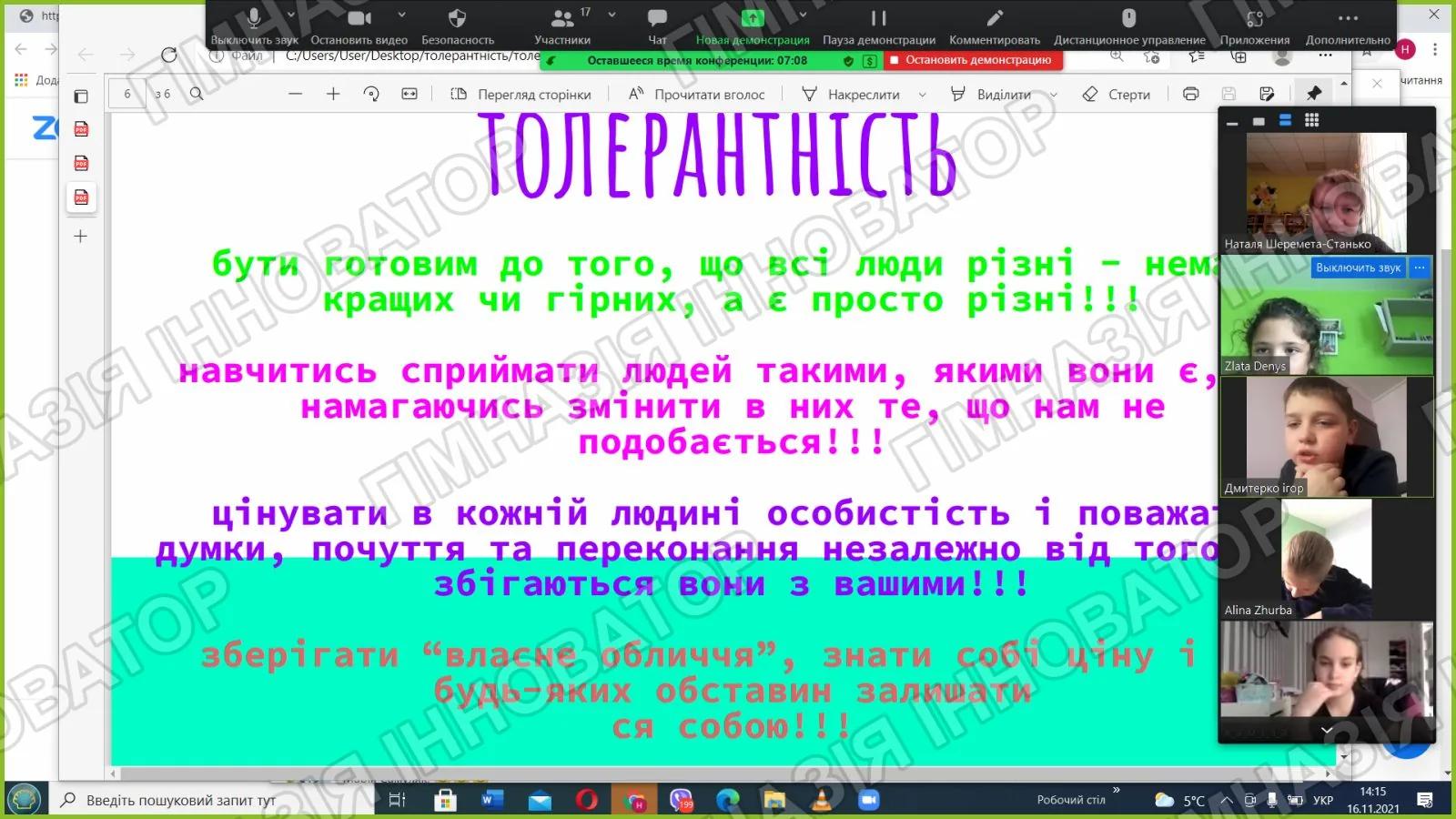1456x819 pixels.
Task: Select active third PDF tab in sidebar
Action: 81,197
